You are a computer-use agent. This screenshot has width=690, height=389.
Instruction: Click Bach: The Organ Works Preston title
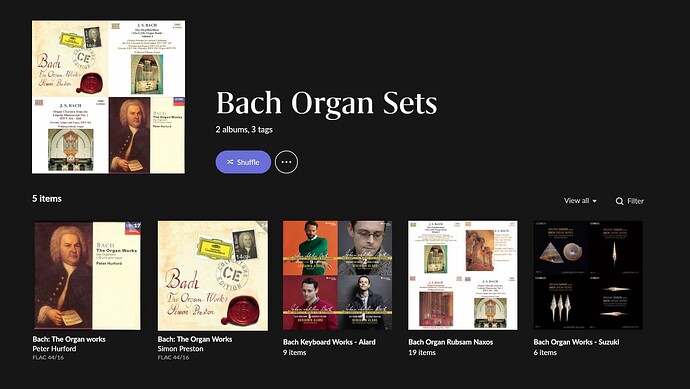click(x=195, y=339)
